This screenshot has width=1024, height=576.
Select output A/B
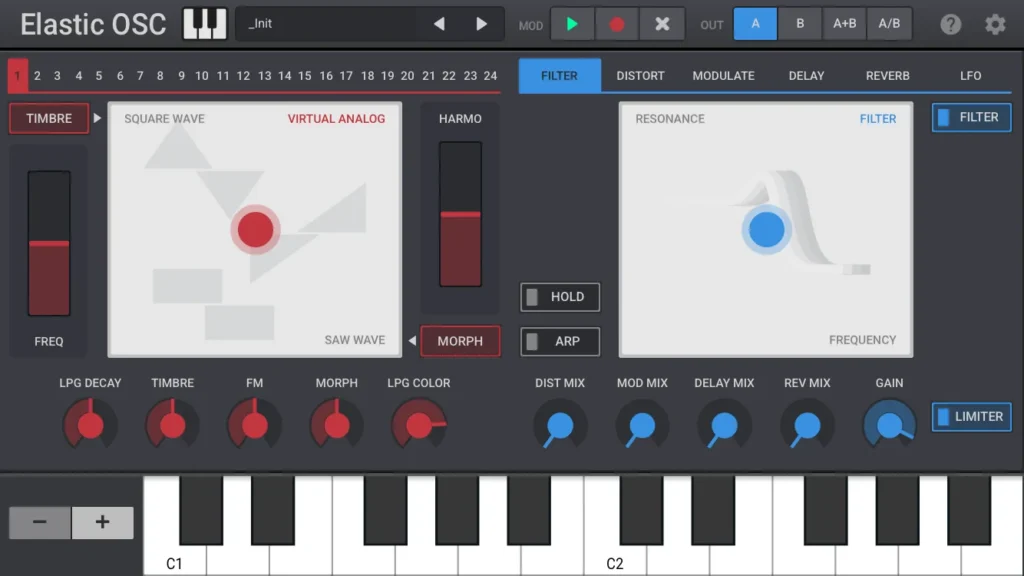click(889, 24)
